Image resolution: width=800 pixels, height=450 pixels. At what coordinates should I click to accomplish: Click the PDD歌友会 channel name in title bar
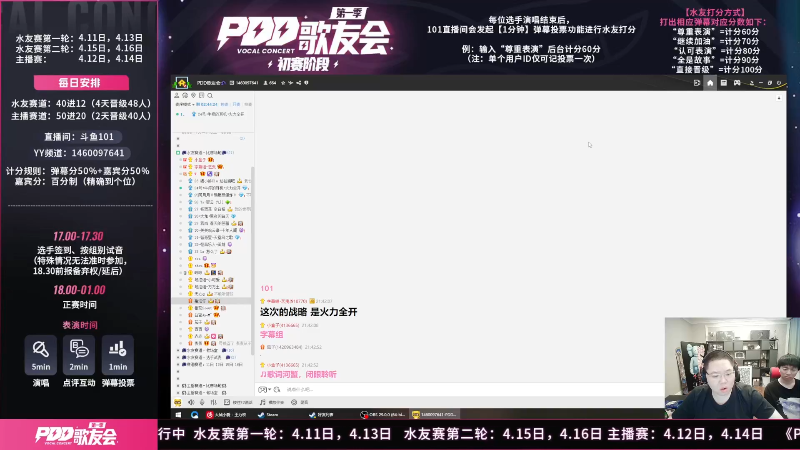pos(211,83)
